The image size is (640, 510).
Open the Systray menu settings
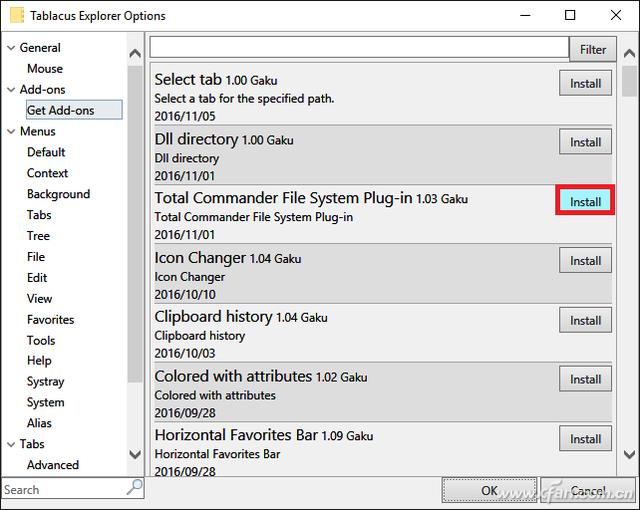tap(46, 381)
